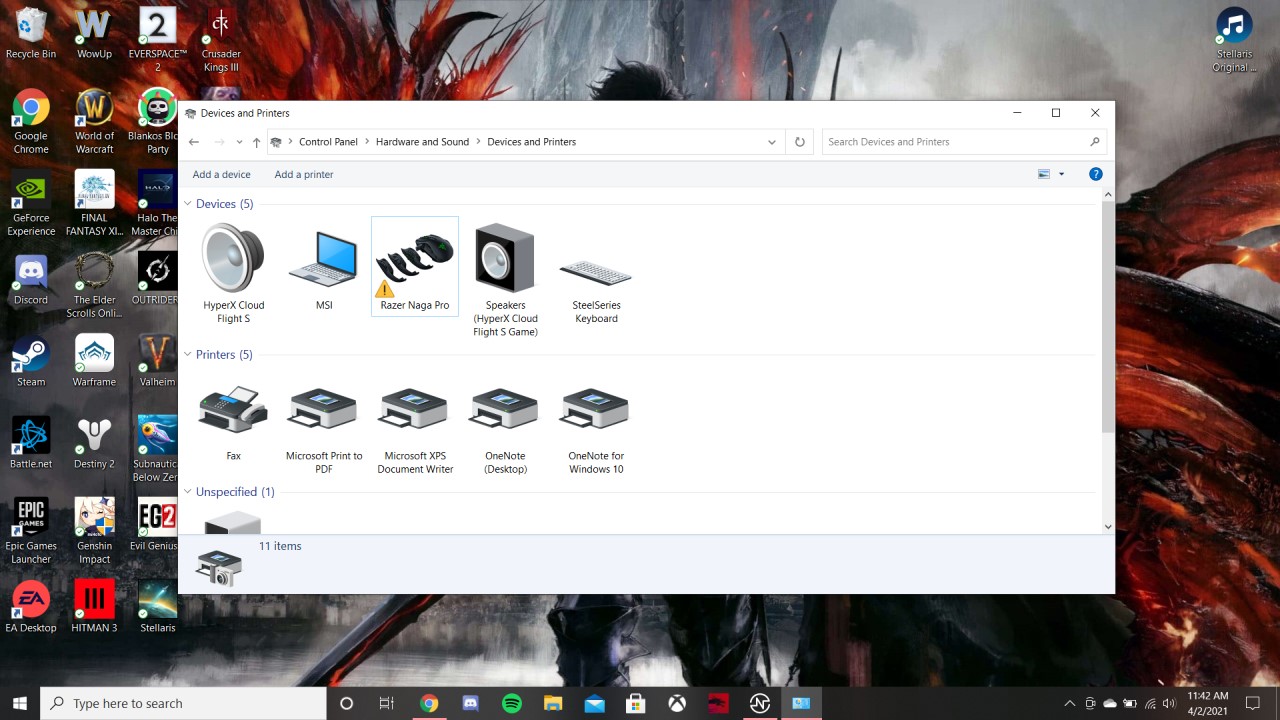Select the HyperX Cloud Flight S headset icon
The width and height of the screenshot is (1280, 720).
pyautogui.click(x=233, y=259)
